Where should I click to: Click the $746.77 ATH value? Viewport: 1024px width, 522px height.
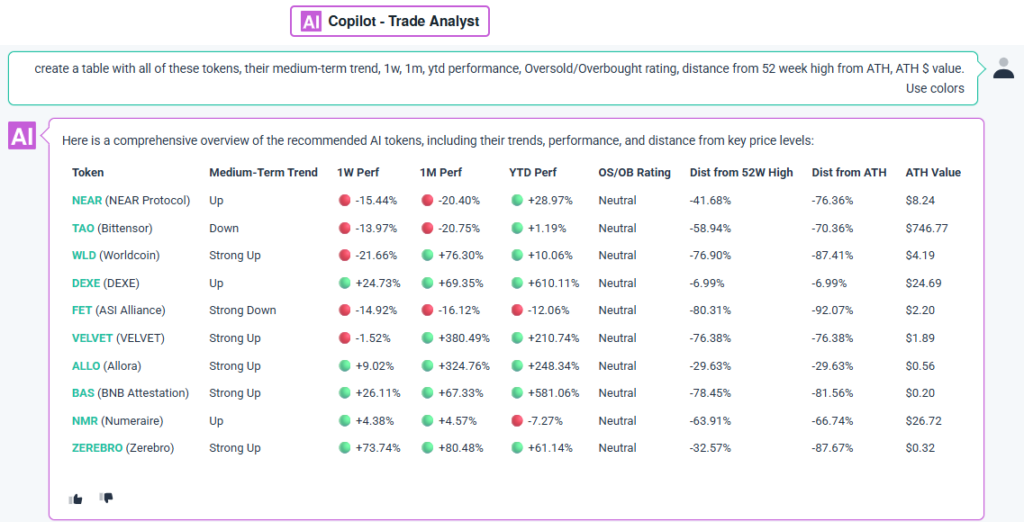pos(927,229)
